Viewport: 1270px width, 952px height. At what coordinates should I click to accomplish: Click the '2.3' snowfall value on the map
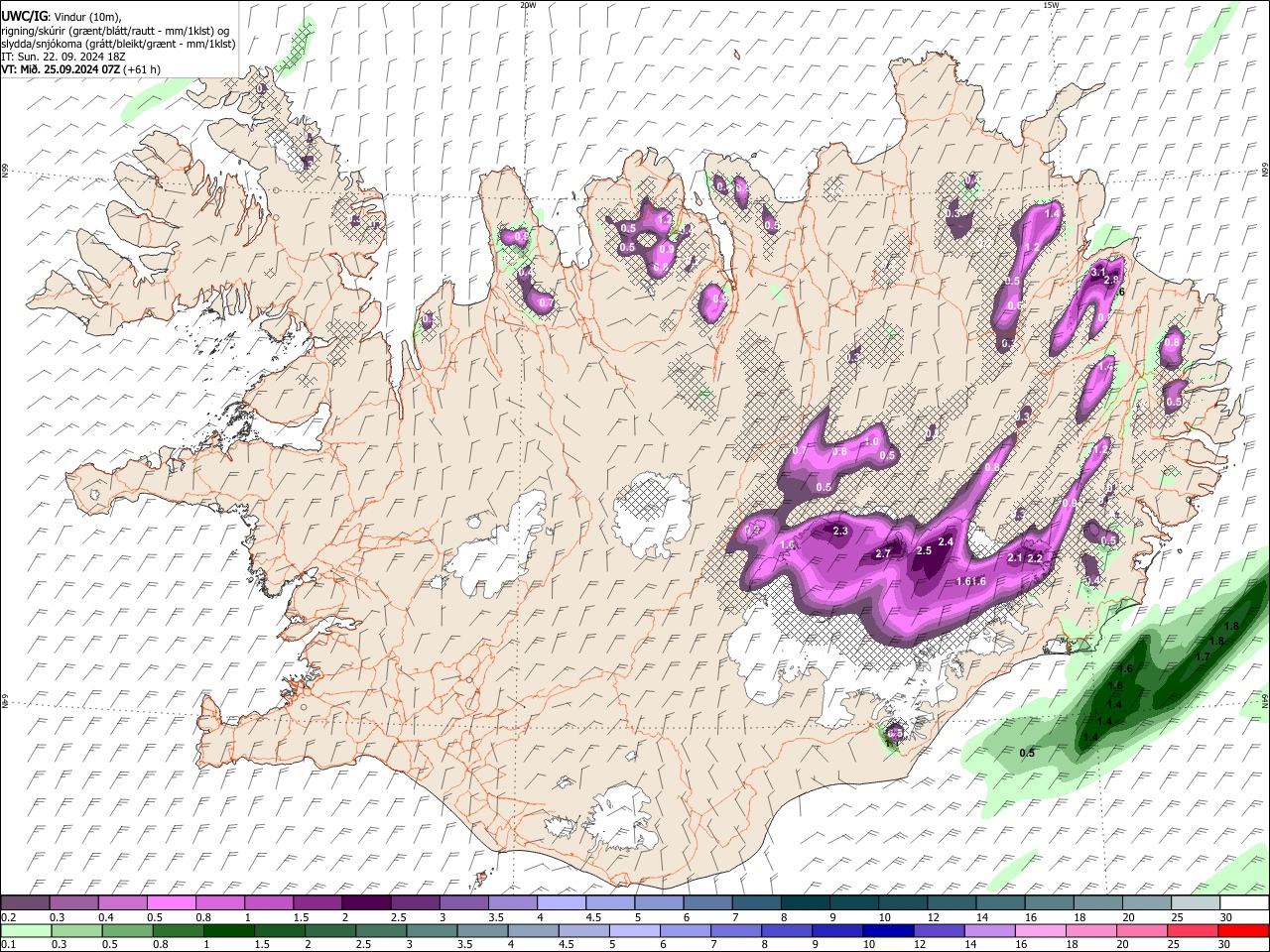point(840,532)
